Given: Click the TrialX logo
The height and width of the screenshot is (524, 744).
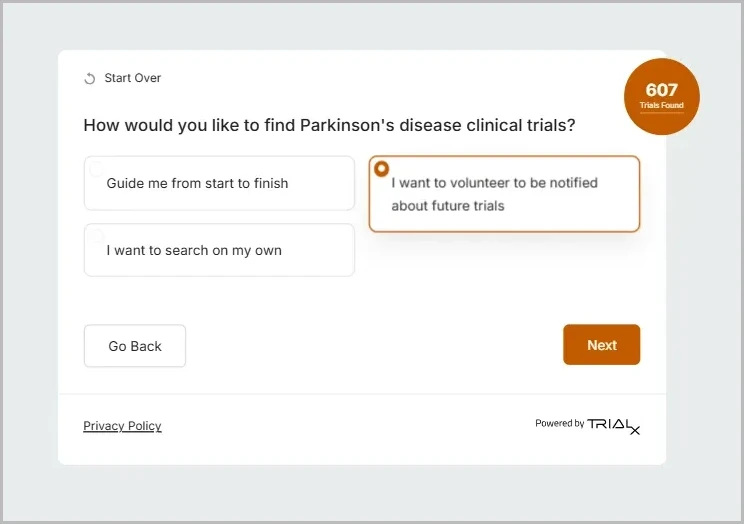Looking at the screenshot, I should point(613,425).
